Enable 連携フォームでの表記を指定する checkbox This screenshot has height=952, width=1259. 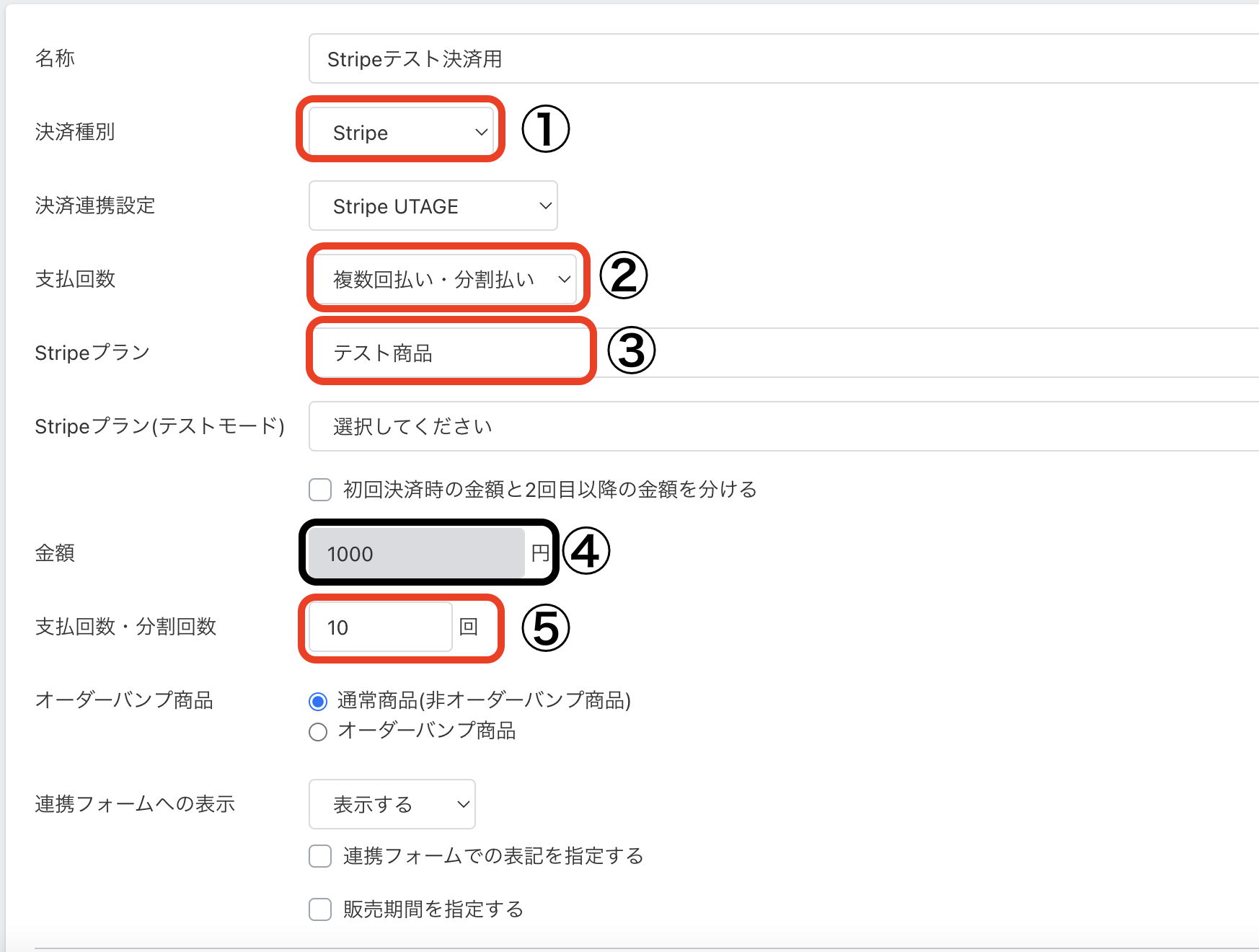(320, 856)
